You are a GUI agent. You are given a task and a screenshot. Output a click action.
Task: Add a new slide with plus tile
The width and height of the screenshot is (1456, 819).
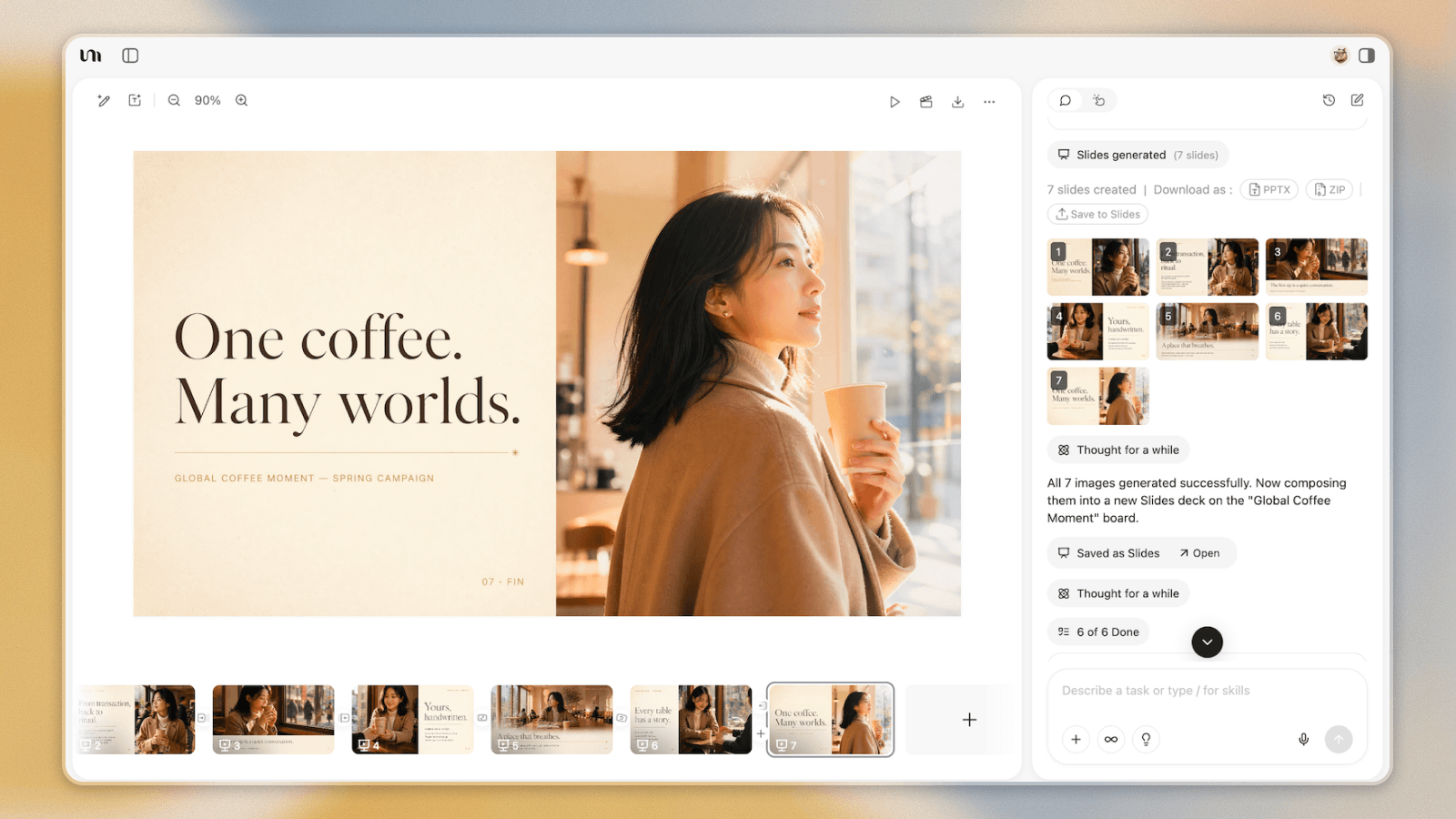(x=969, y=720)
